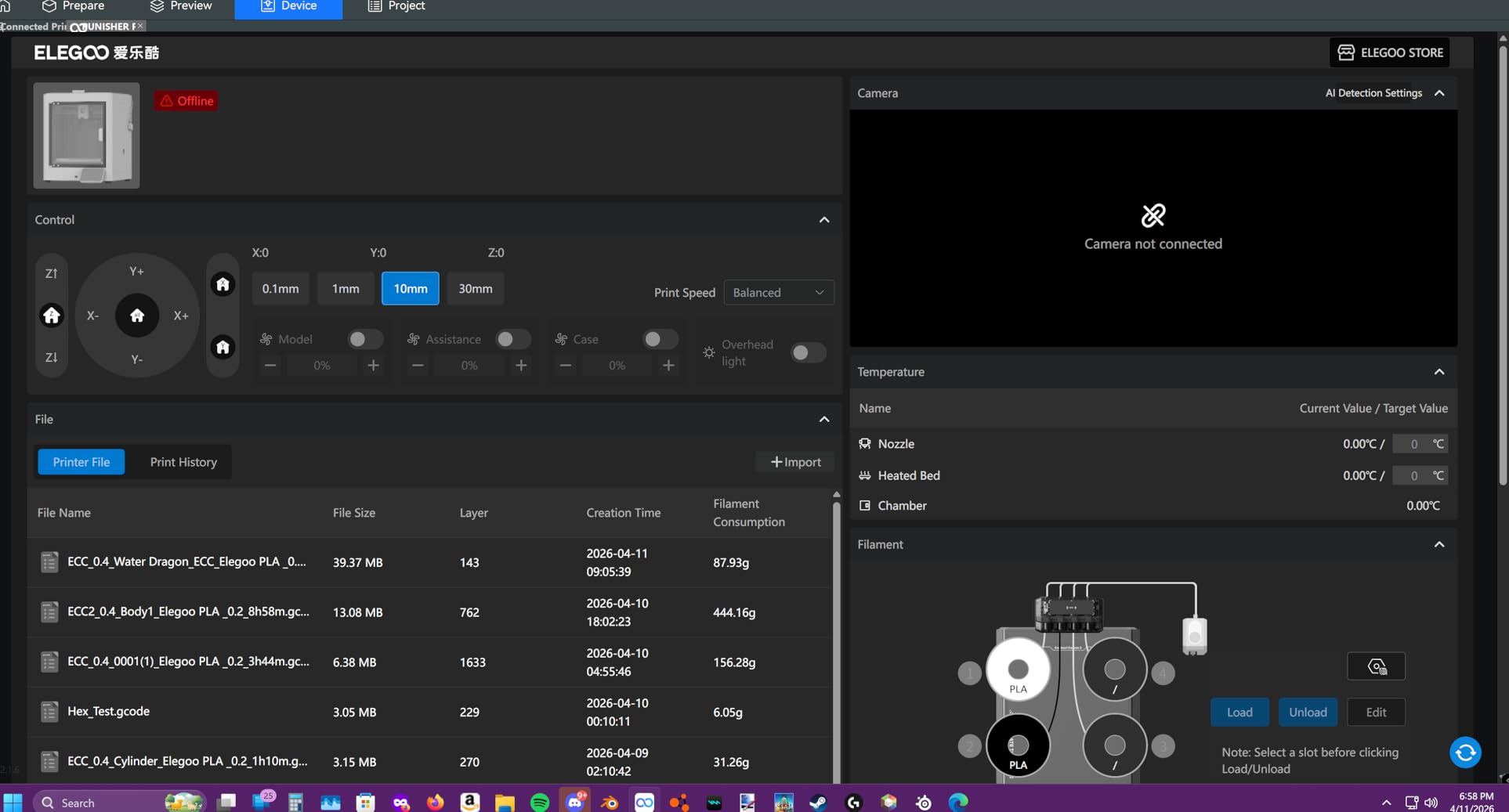Screen dimensions: 1509x812
Task: Jog the print head X-
Action: (92, 316)
